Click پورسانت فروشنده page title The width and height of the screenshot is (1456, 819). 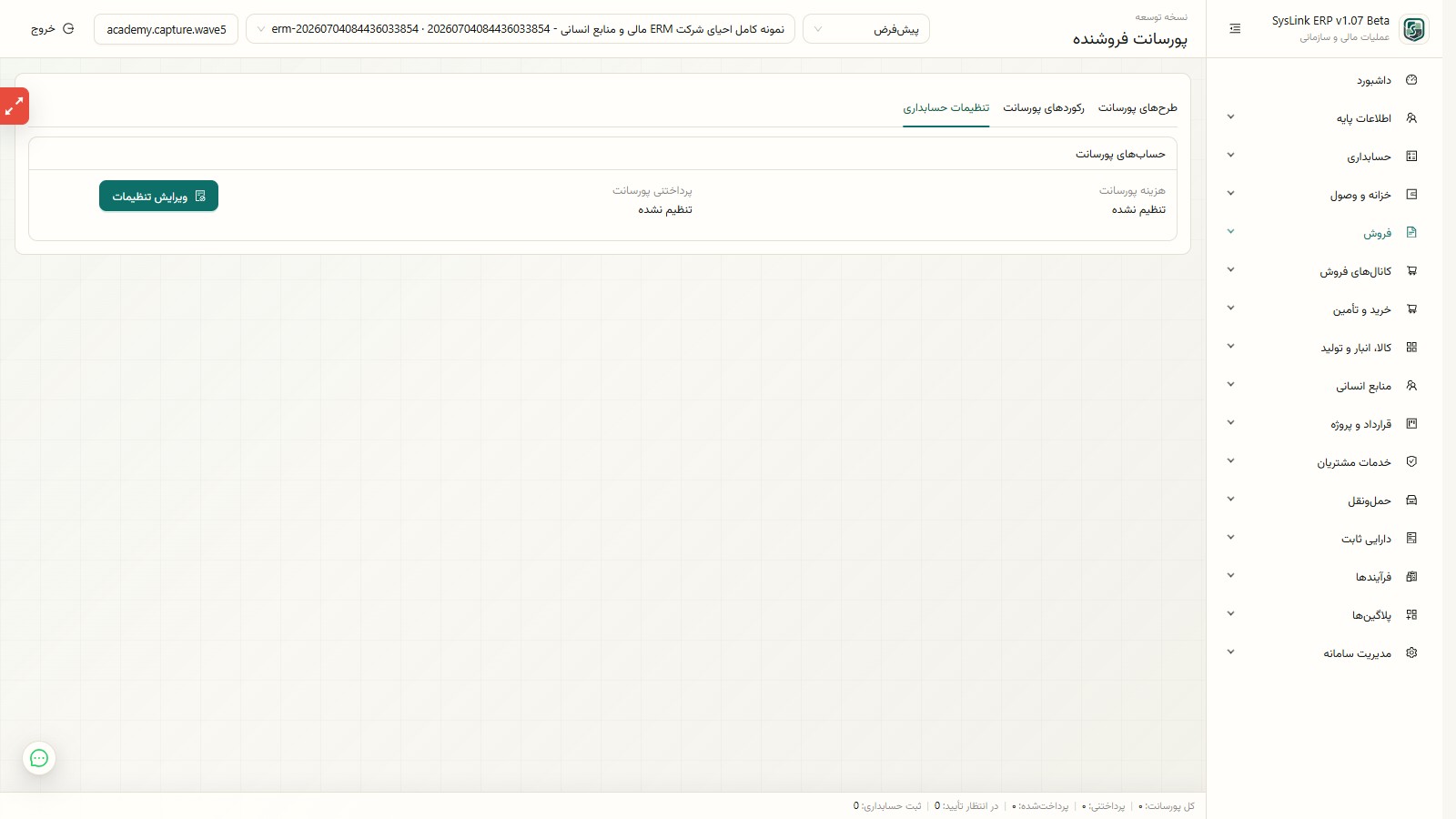(x=1129, y=39)
